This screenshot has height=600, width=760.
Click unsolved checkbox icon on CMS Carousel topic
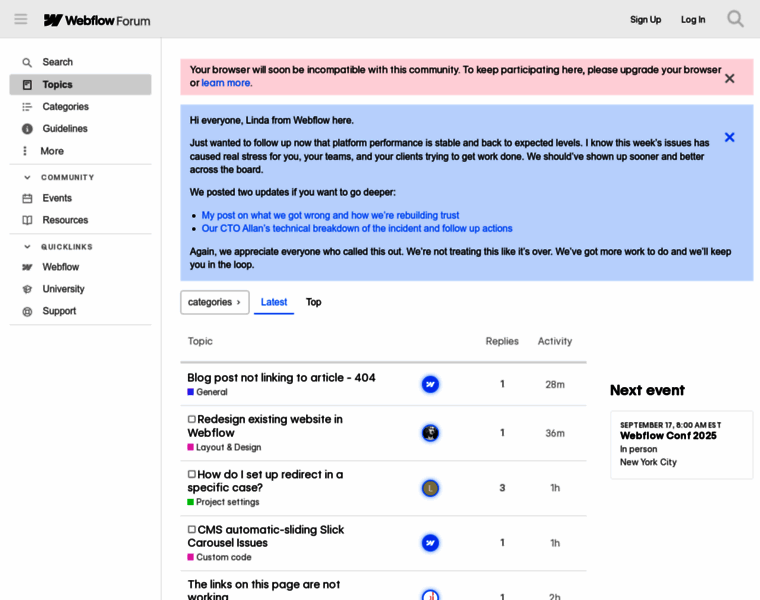[x=192, y=530]
